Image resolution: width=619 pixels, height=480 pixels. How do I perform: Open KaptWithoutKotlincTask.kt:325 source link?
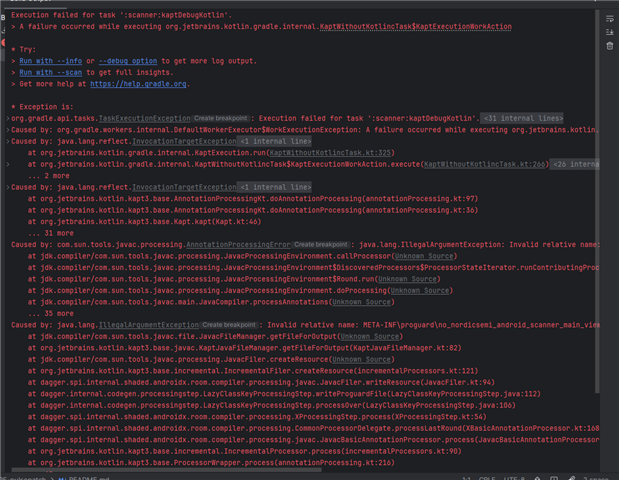click(x=330, y=152)
